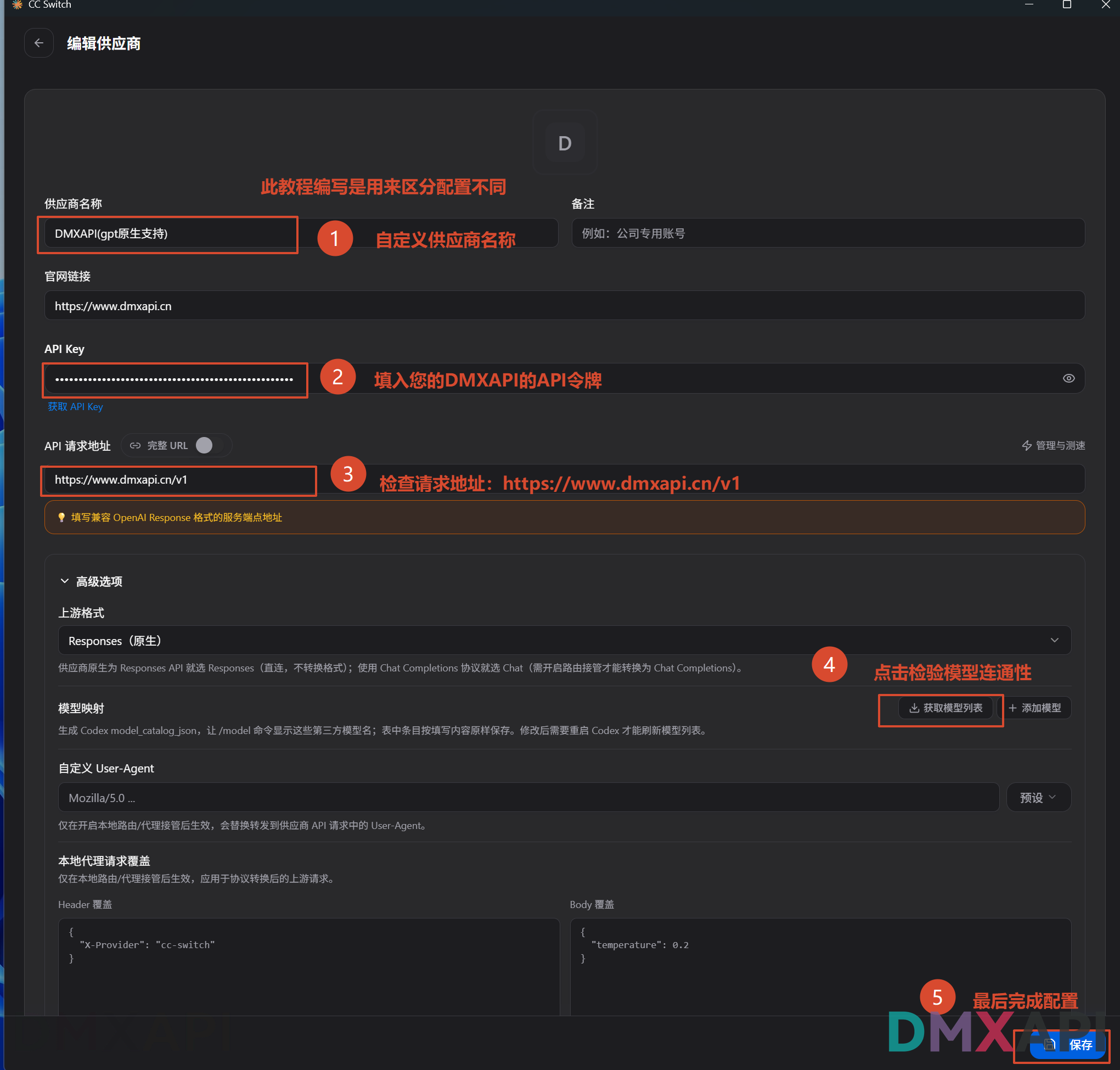Focus the 备注 input field
This screenshot has height=1070, width=1120.
tap(828, 233)
